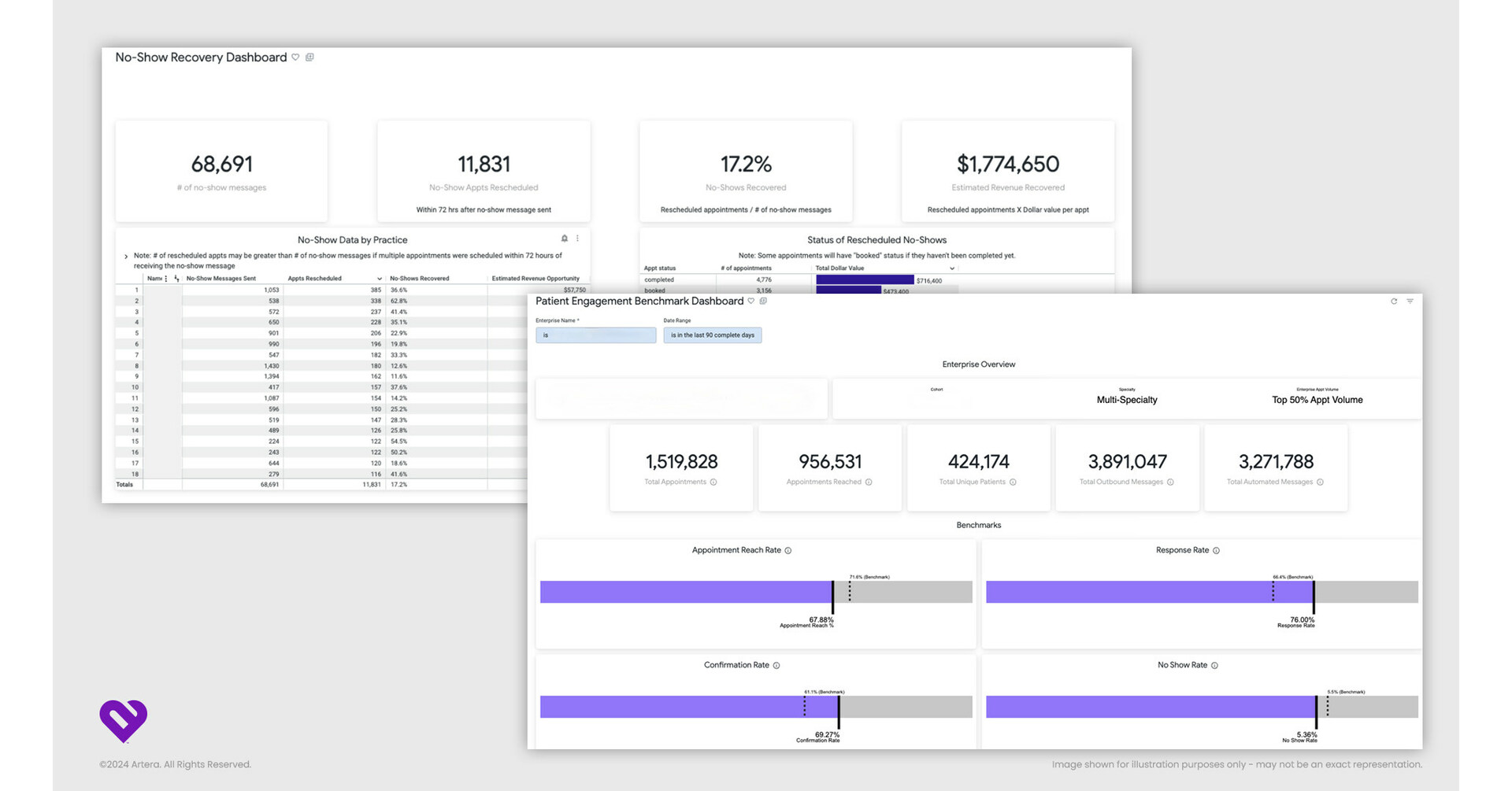Click the No-Show Recovery Dashboard boards icon
Viewport: 1512px width, 791px height.
click(309, 57)
